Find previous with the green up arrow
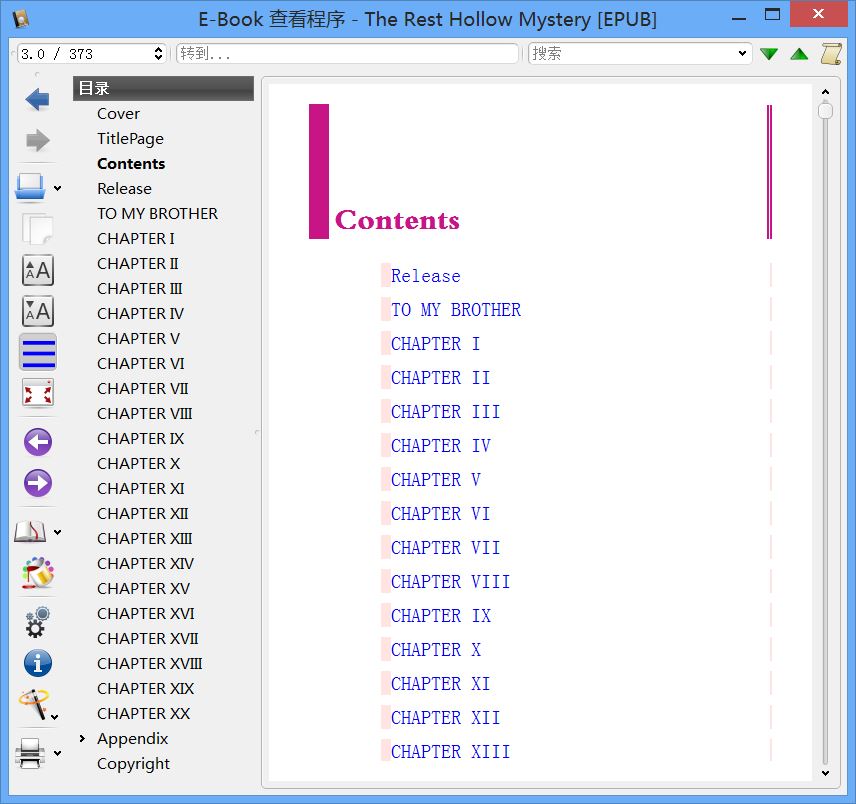Viewport: 856px width, 804px height. point(799,53)
